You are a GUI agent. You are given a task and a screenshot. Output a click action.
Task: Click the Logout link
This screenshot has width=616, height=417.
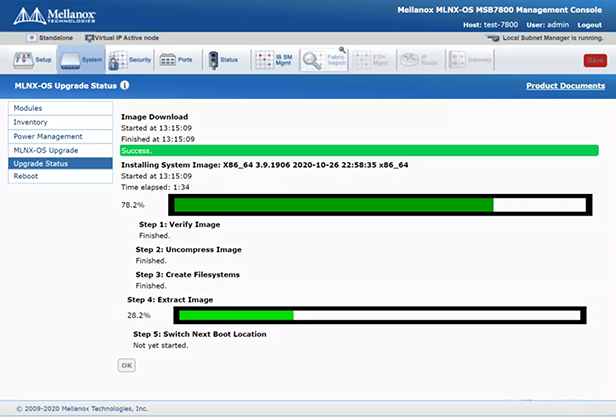pos(589,25)
